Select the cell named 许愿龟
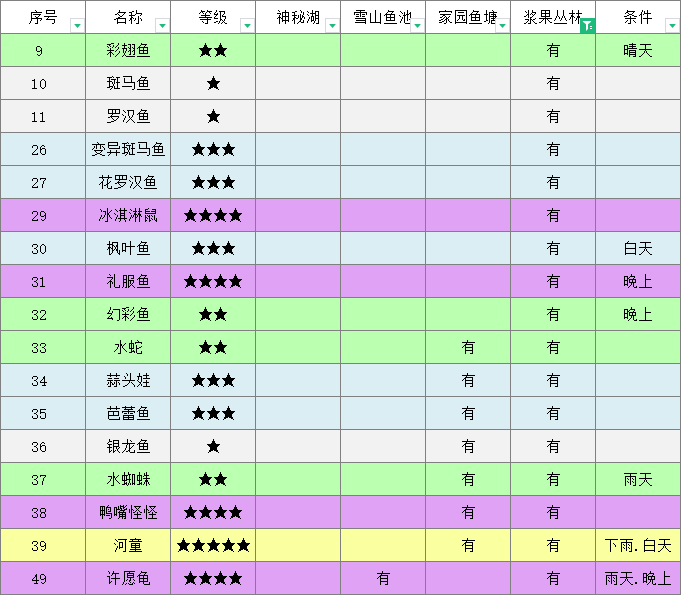 click(x=128, y=578)
